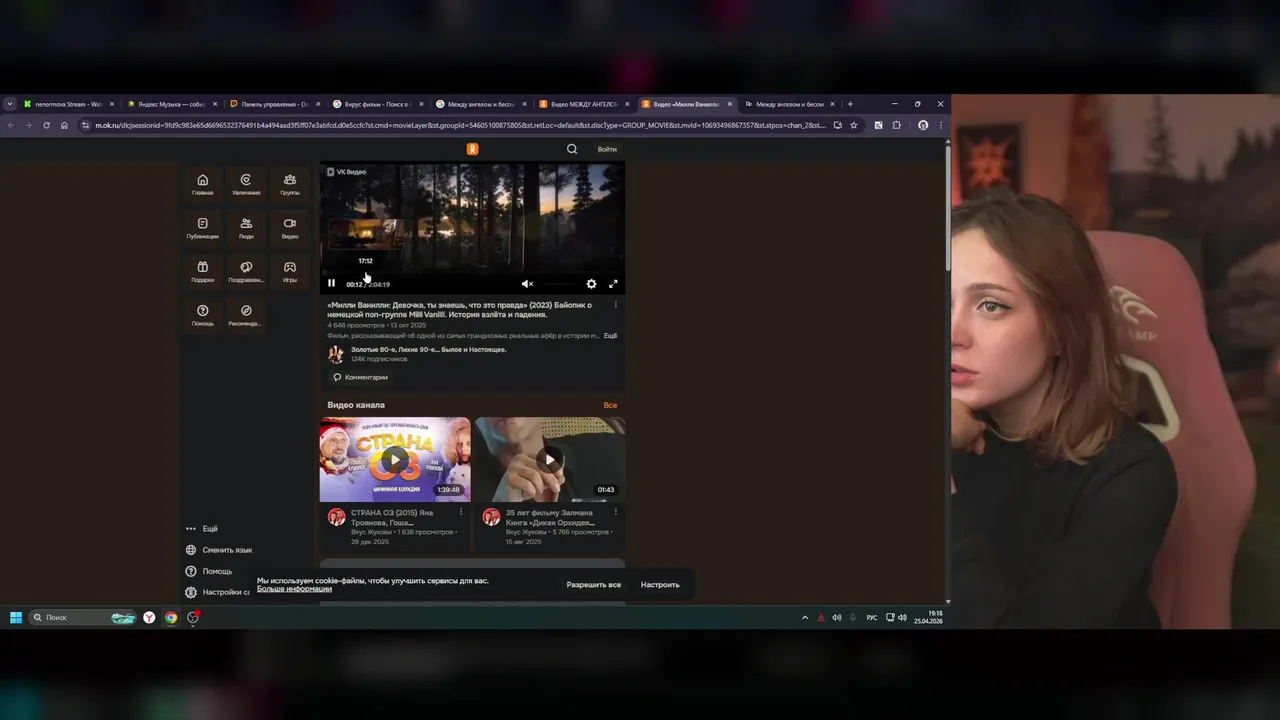Open the Игры sidebar tile
The height and width of the screenshot is (720, 1280).
290,272
